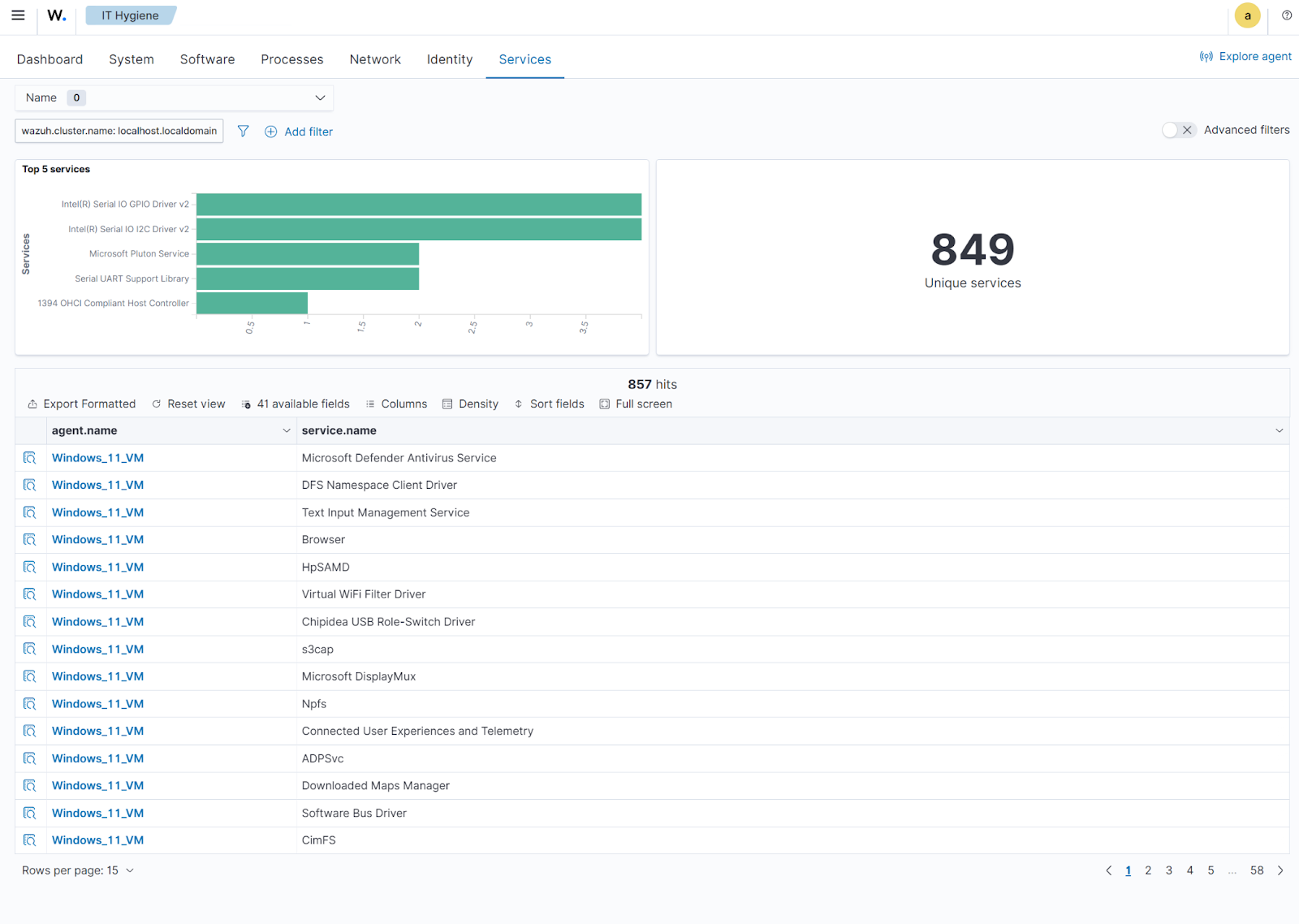Open the user profile avatar menu
This screenshot has height=924, width=1299.
[1247, 15]
